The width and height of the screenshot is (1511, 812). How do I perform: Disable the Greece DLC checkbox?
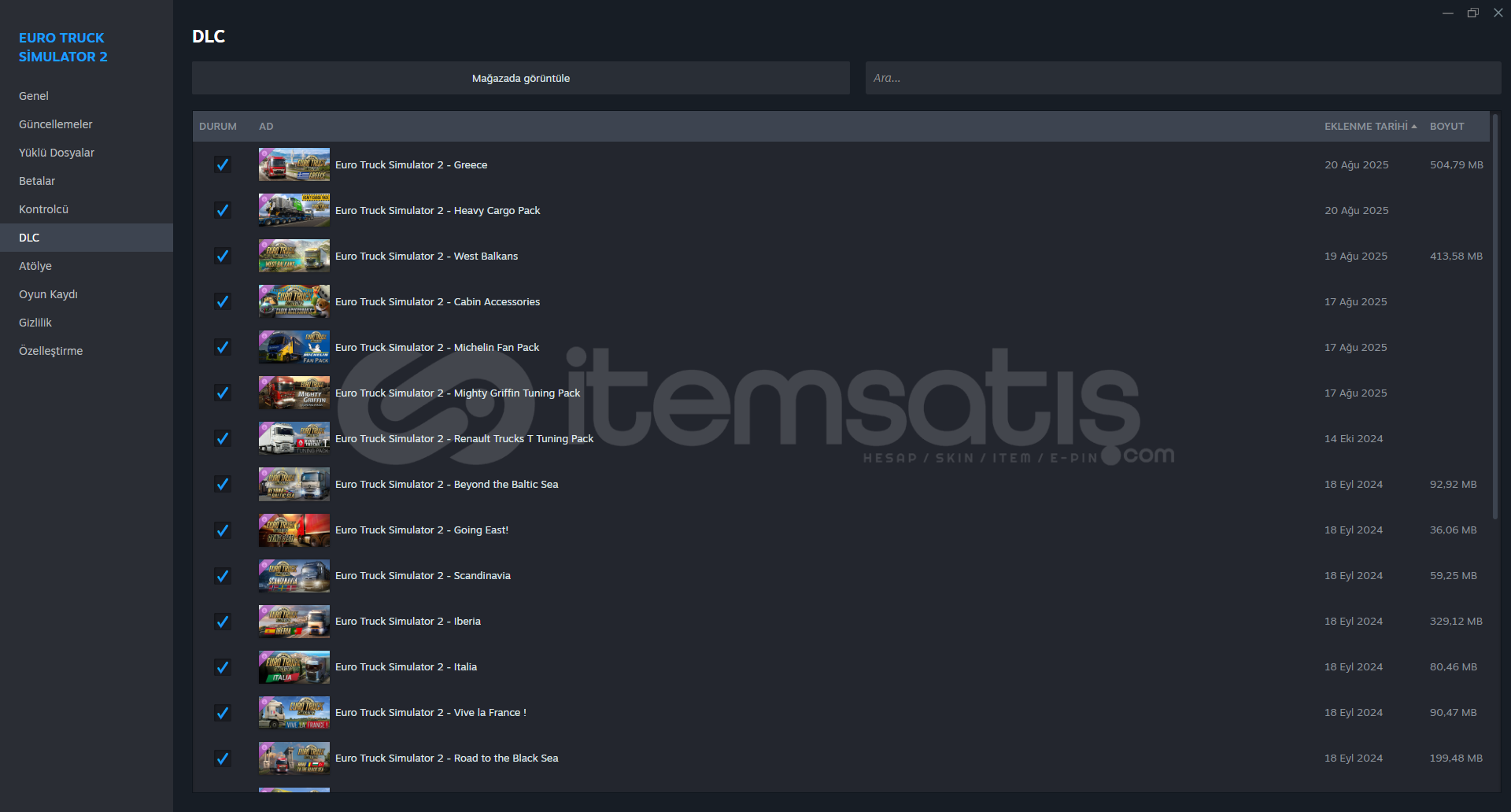[x=223, y=164]
